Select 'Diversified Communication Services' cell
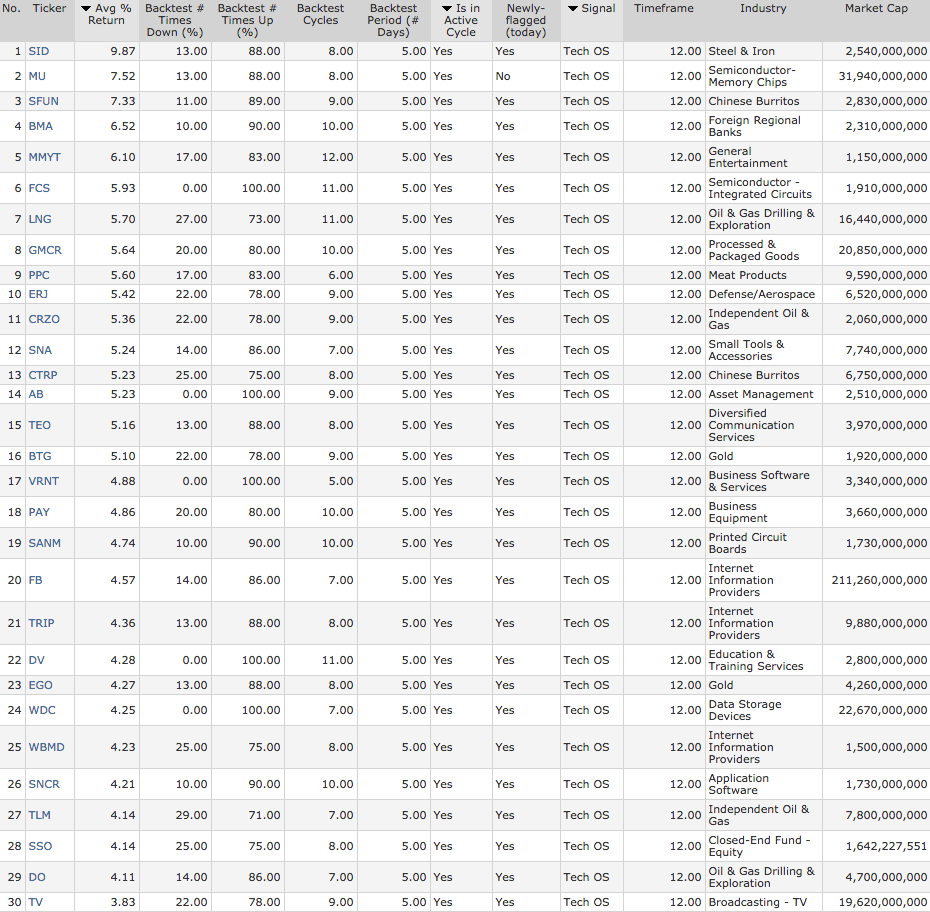The height and width of the screenshot is (912, 930). pyautogui.click(x=764, y=425)
